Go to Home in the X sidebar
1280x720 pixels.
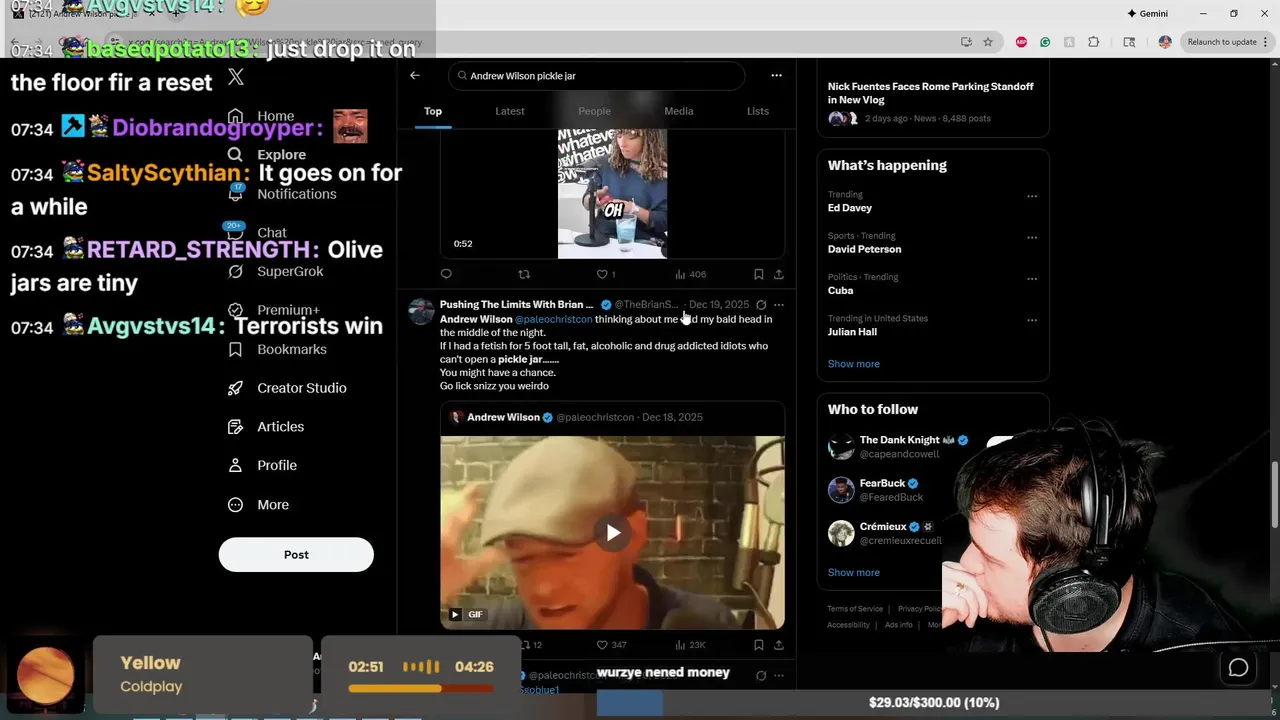click(260, 116)
